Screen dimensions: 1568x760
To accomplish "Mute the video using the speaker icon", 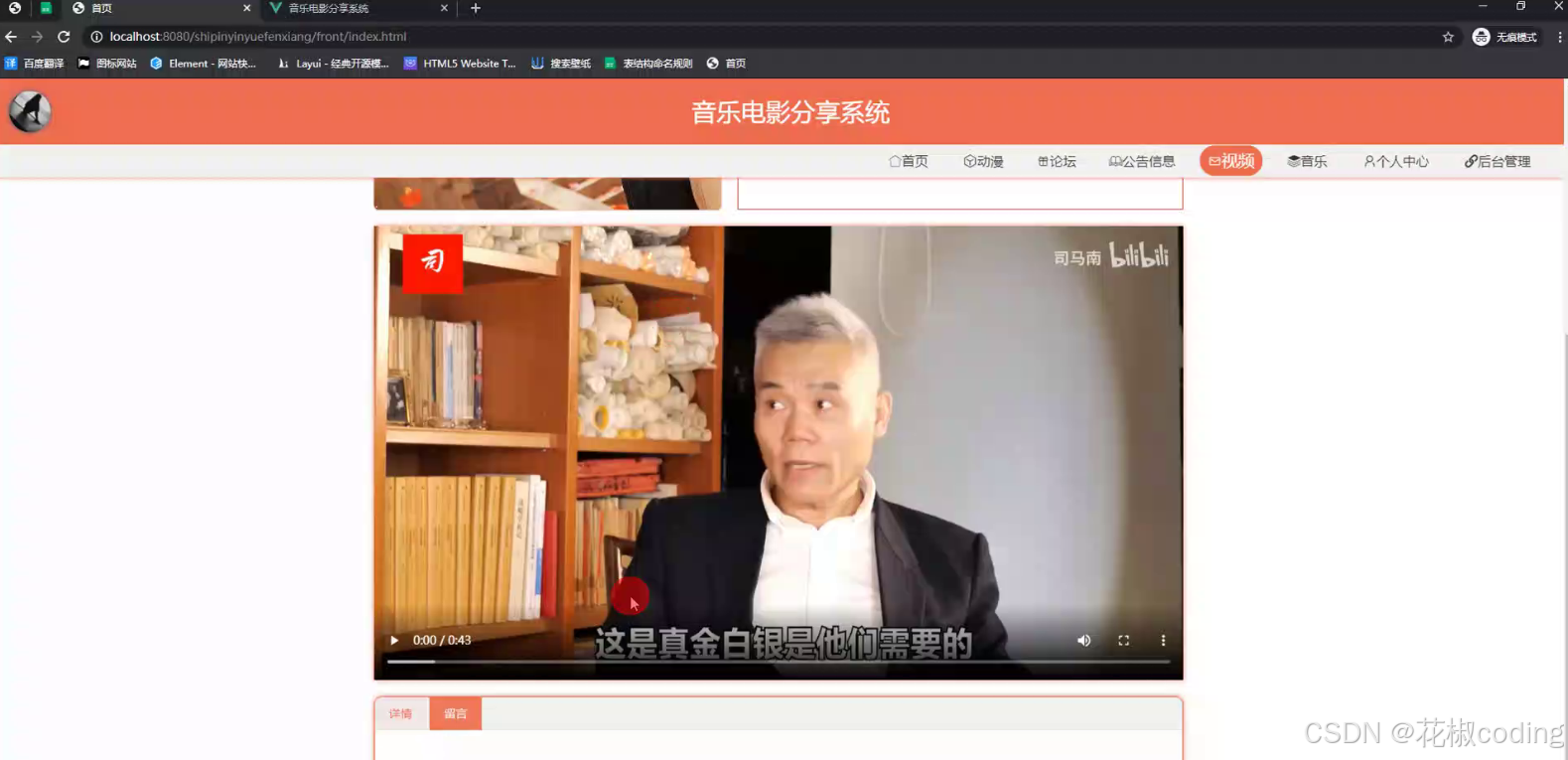I will coord(1084,641).
